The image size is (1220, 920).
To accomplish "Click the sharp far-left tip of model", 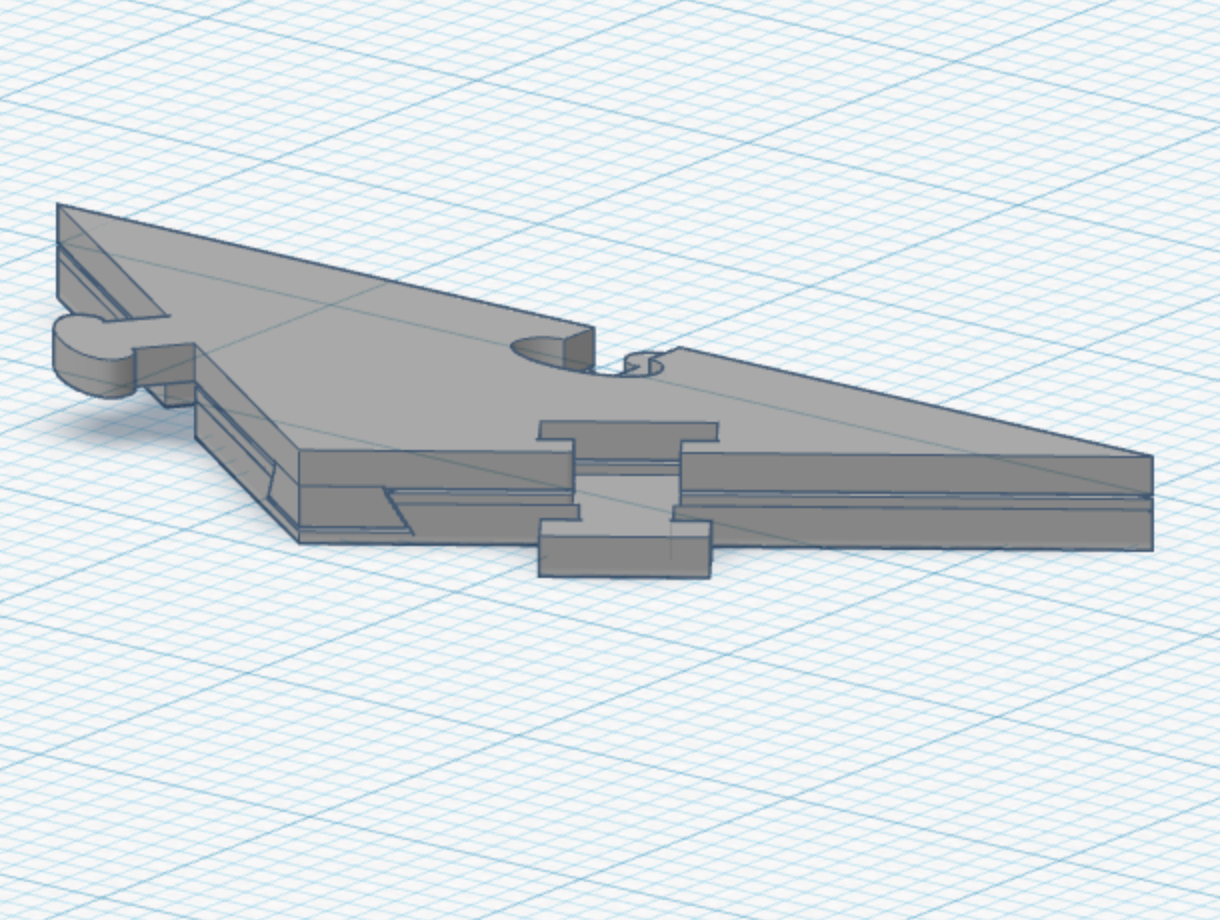I will tap(60, 208).
